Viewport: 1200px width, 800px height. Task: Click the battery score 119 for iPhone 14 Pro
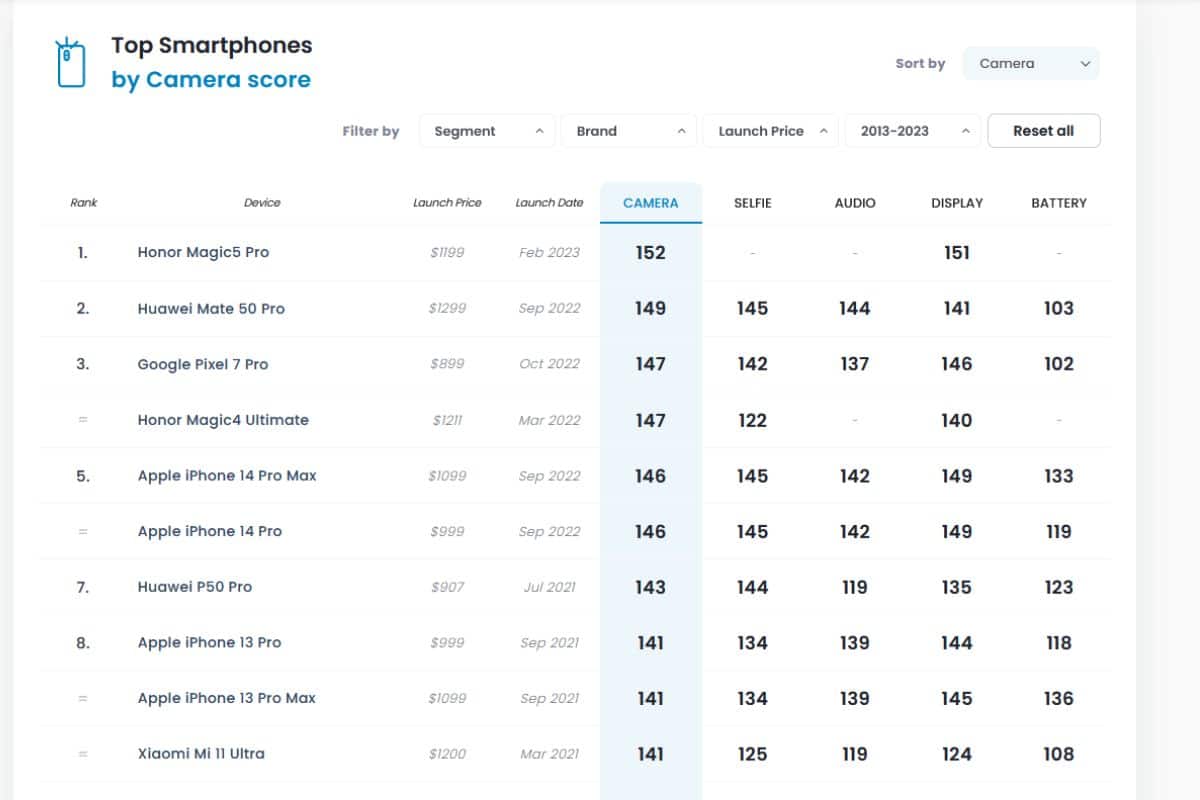(1059, 532)
